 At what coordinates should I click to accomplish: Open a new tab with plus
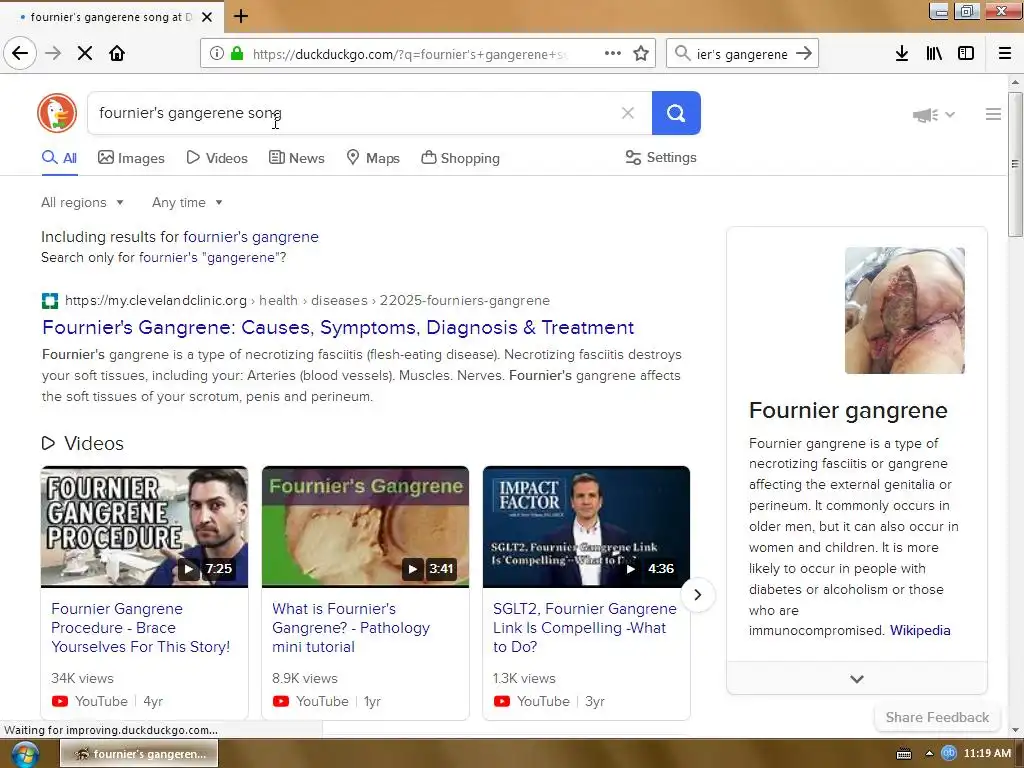pos(241,16)
